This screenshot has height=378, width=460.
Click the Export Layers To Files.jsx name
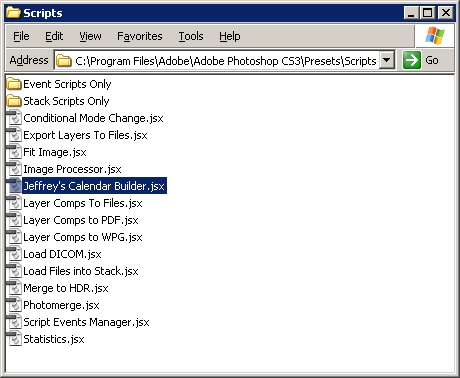pyautogui.click(x=85, y=135)
